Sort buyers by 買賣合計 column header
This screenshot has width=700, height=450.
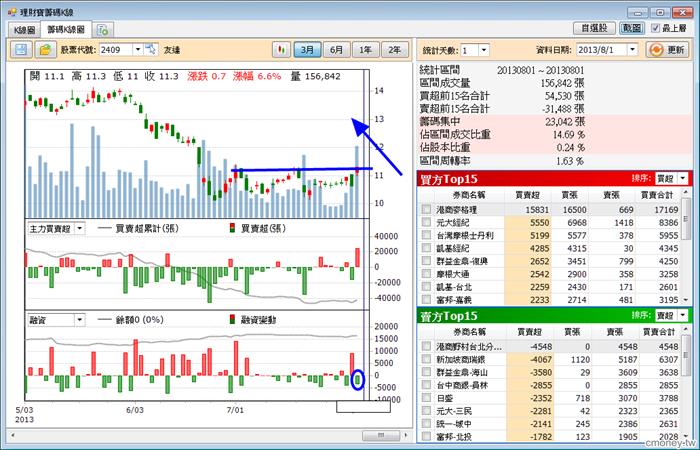[657, 195]
